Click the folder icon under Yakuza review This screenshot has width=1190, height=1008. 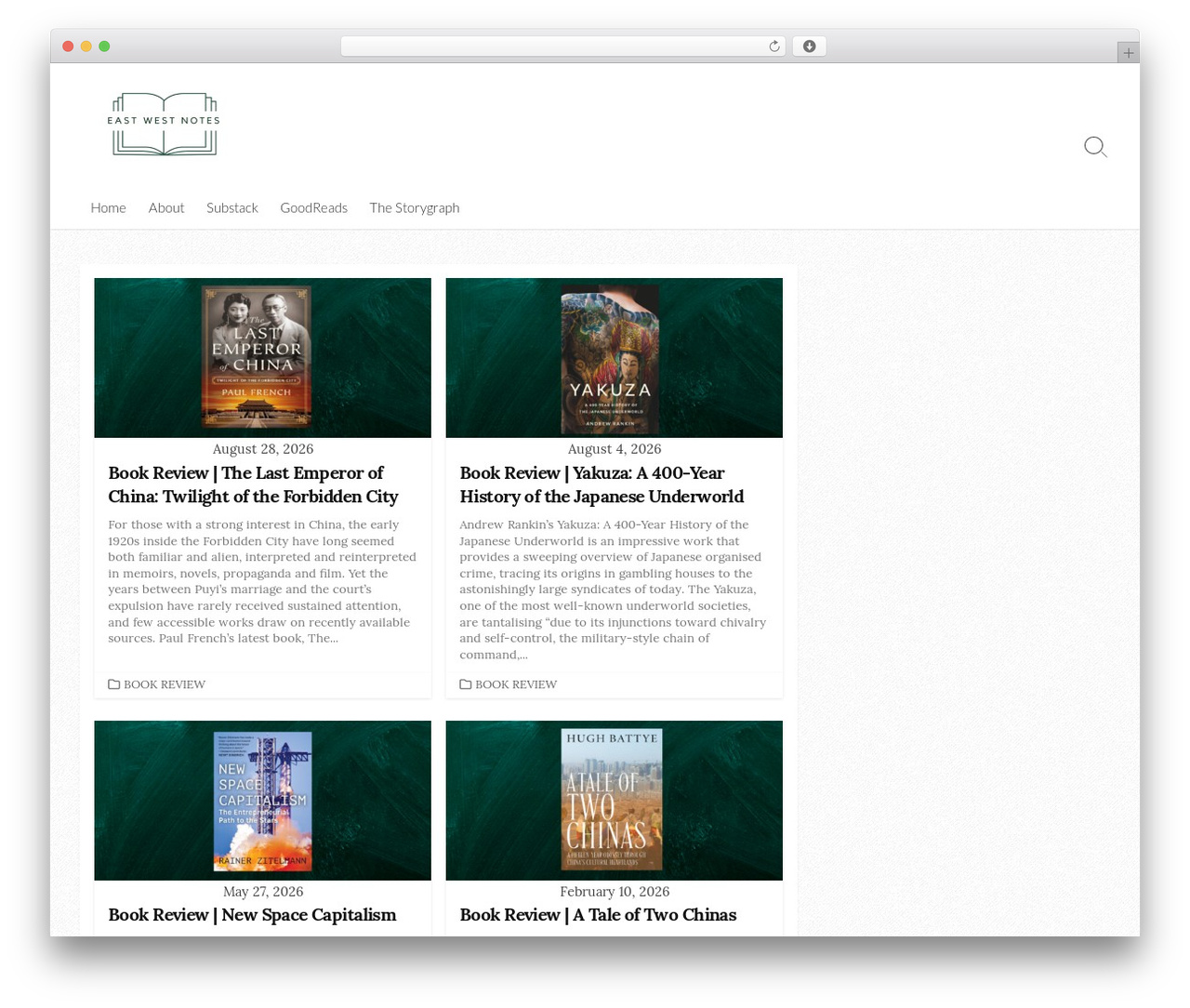465,684
